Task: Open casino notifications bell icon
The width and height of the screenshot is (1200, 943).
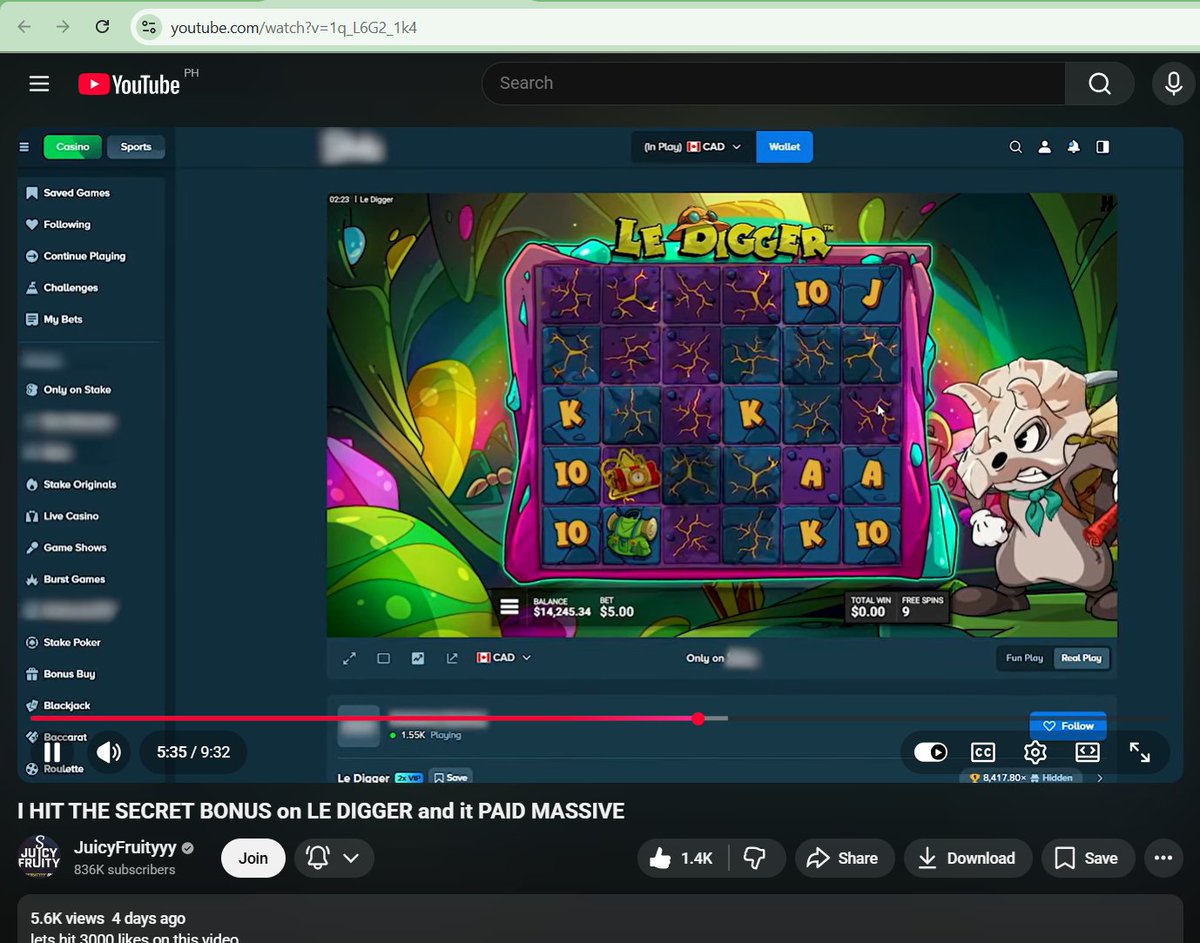Action: [1073, 147]
